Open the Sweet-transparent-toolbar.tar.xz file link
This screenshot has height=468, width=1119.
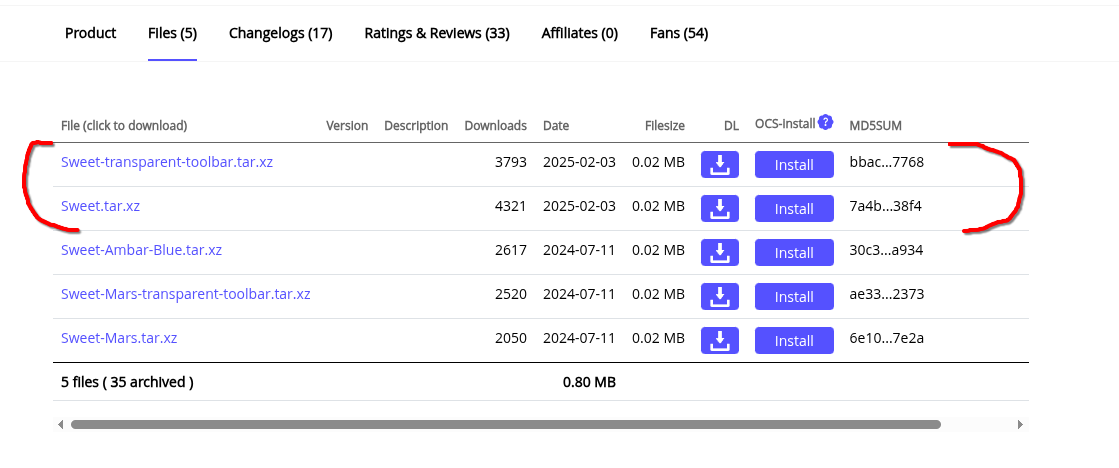pos(167,162)
